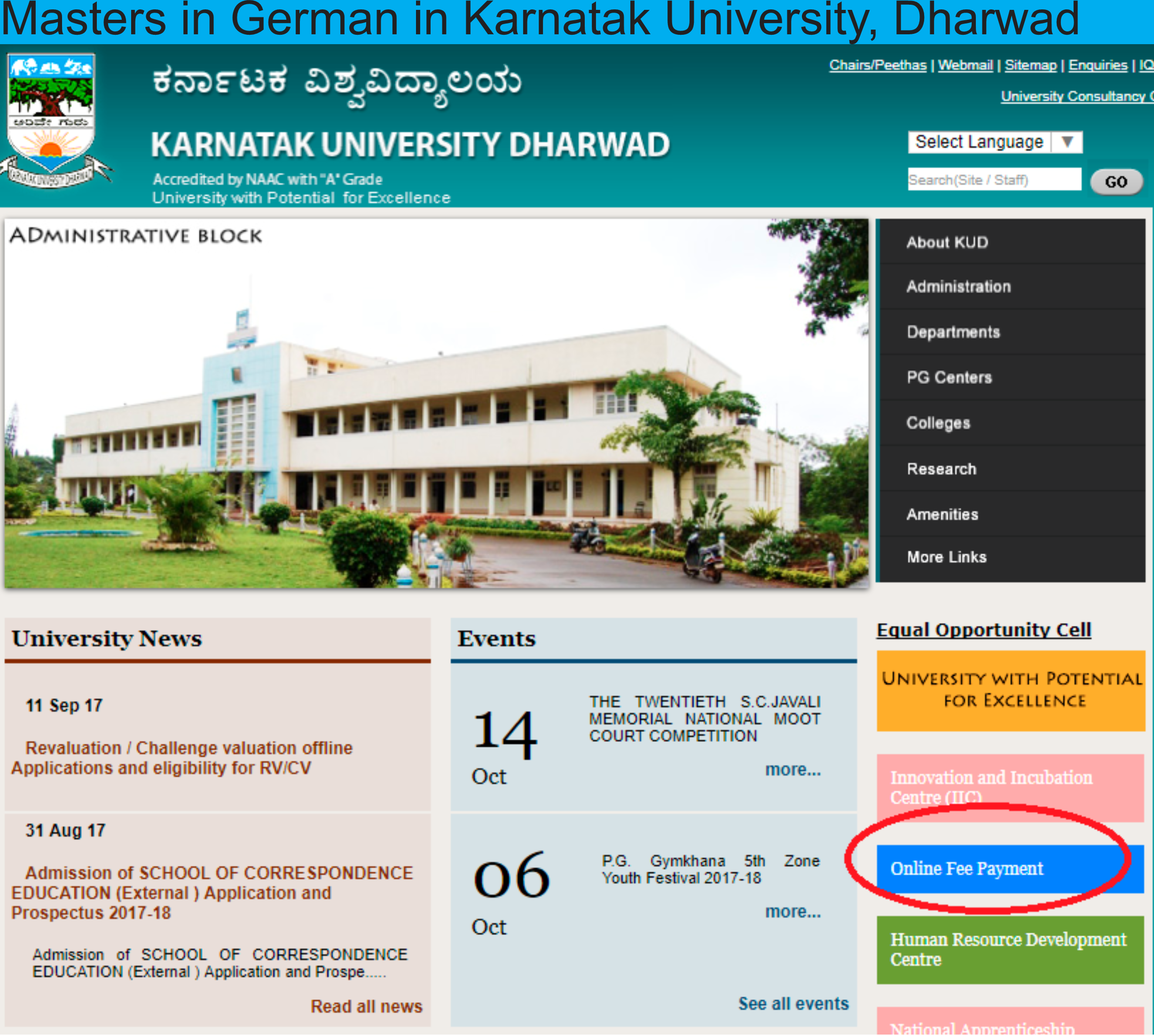Open the Equal Opportunity Cell link
The width and height of the screenshot is (1154, 1036).
984,630
